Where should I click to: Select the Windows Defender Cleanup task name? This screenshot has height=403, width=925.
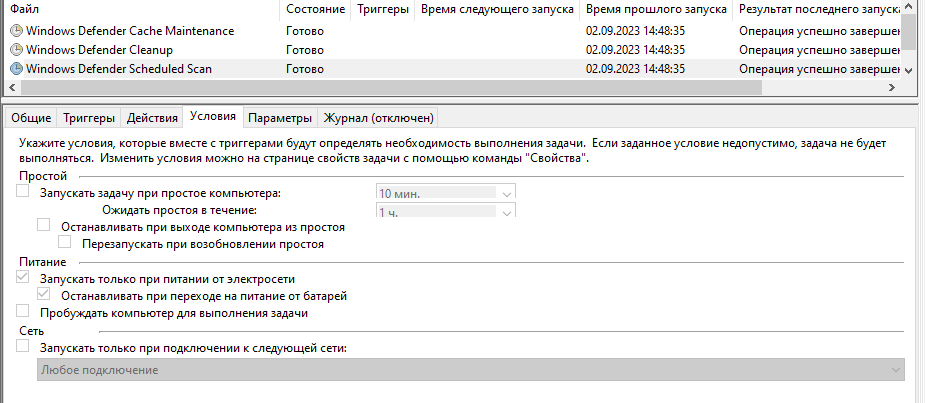point(99,50)
